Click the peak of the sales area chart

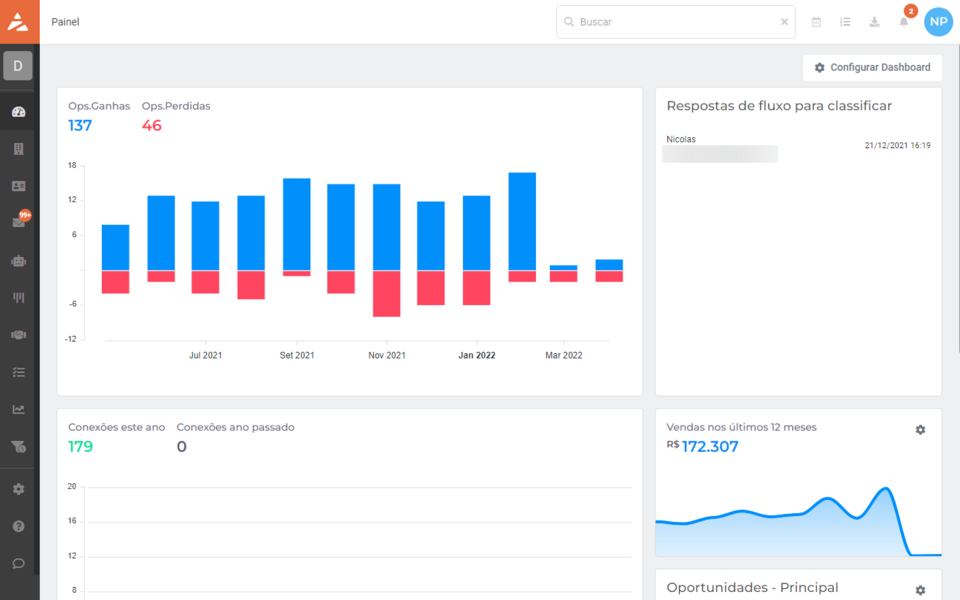coord(885,489)
